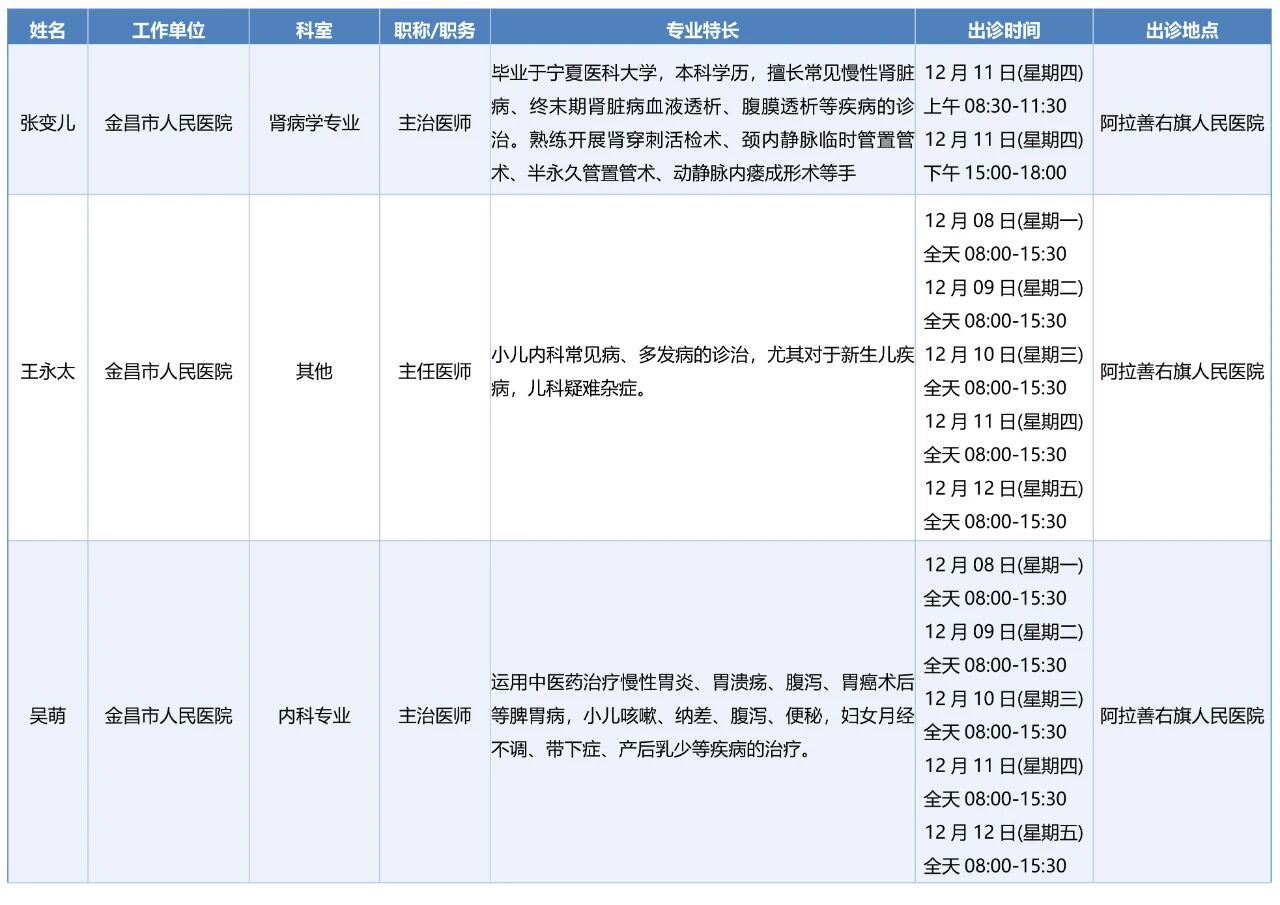Image resolution: width=1280 pixels, height=905 pixels.
Task: Select the 职称/职务 column header
Action: (x=435, y=30)
